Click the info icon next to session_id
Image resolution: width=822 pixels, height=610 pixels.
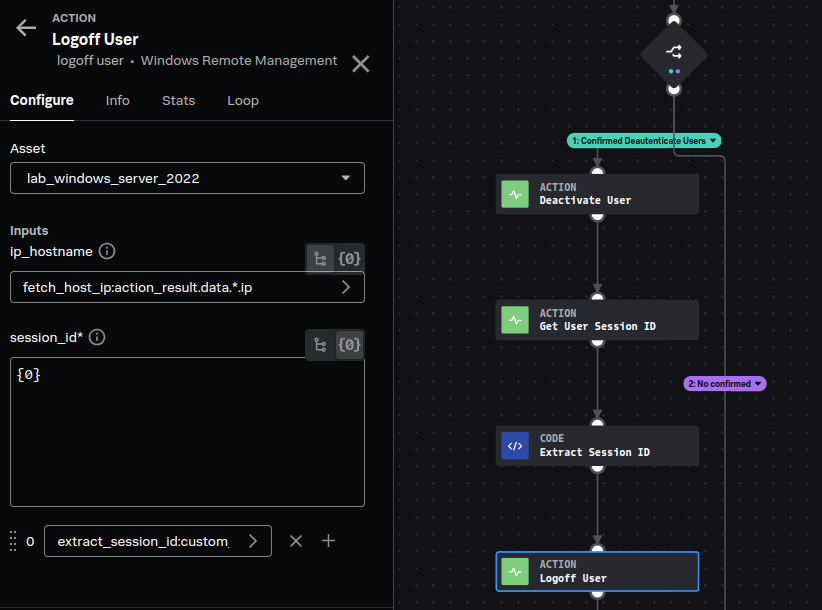[97, 337]
